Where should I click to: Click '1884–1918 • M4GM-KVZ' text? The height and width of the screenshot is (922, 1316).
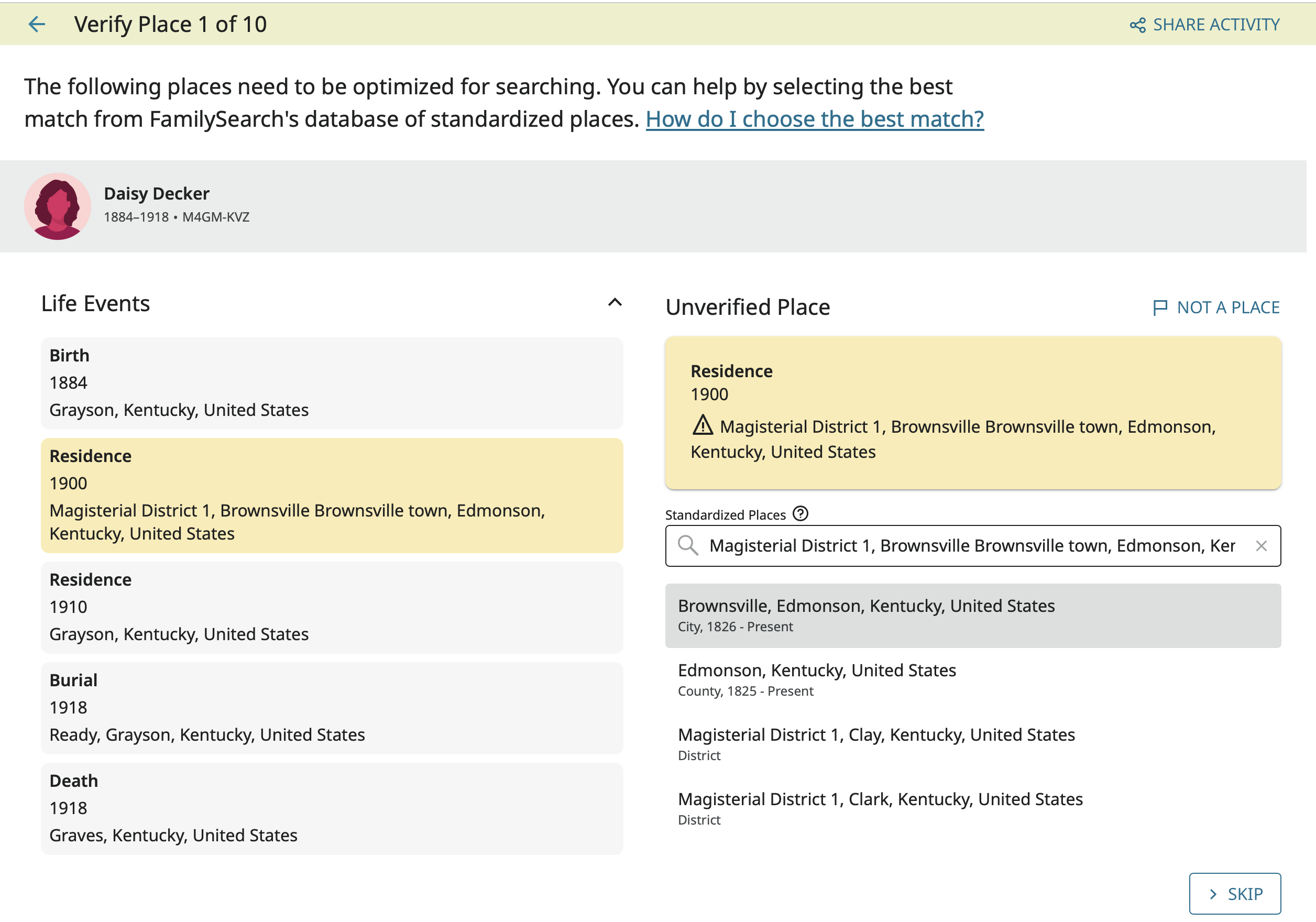pyautogui.click(x=177, y=217)
